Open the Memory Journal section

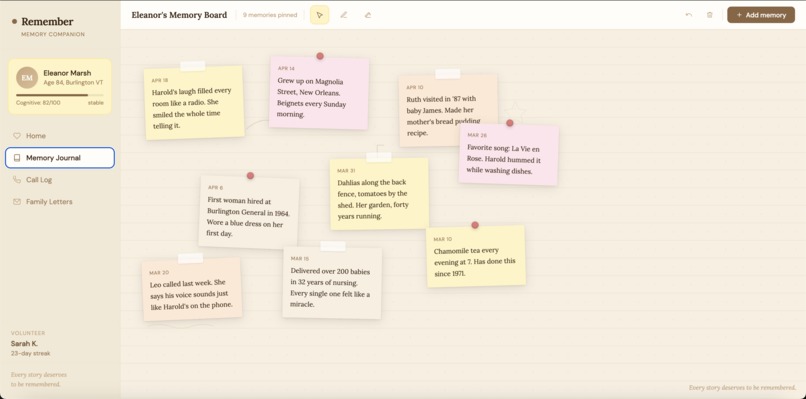[60, 158]
